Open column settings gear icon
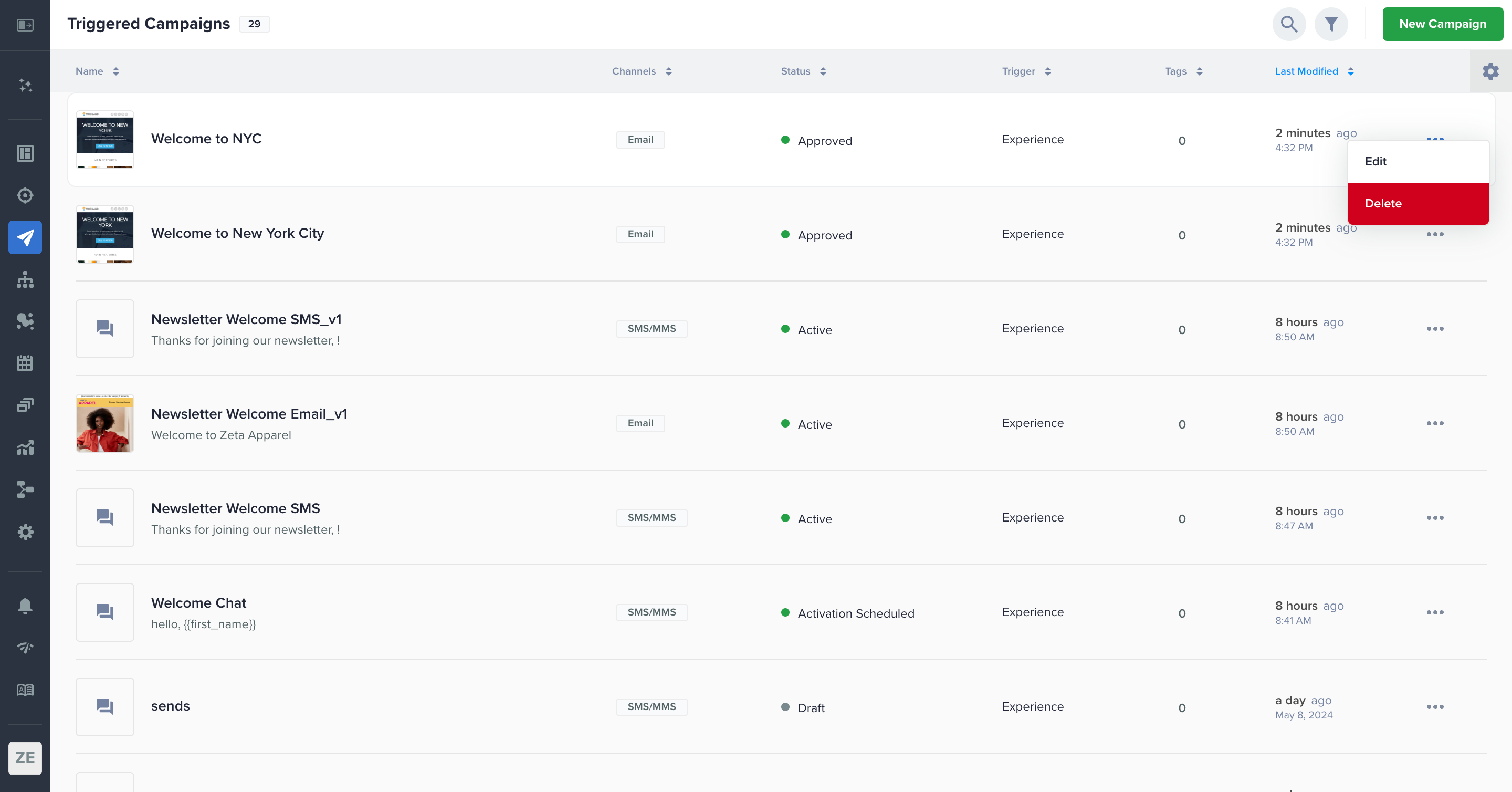The width and height of the screenshot is (1512, 792). click(x=1490, y=71)
